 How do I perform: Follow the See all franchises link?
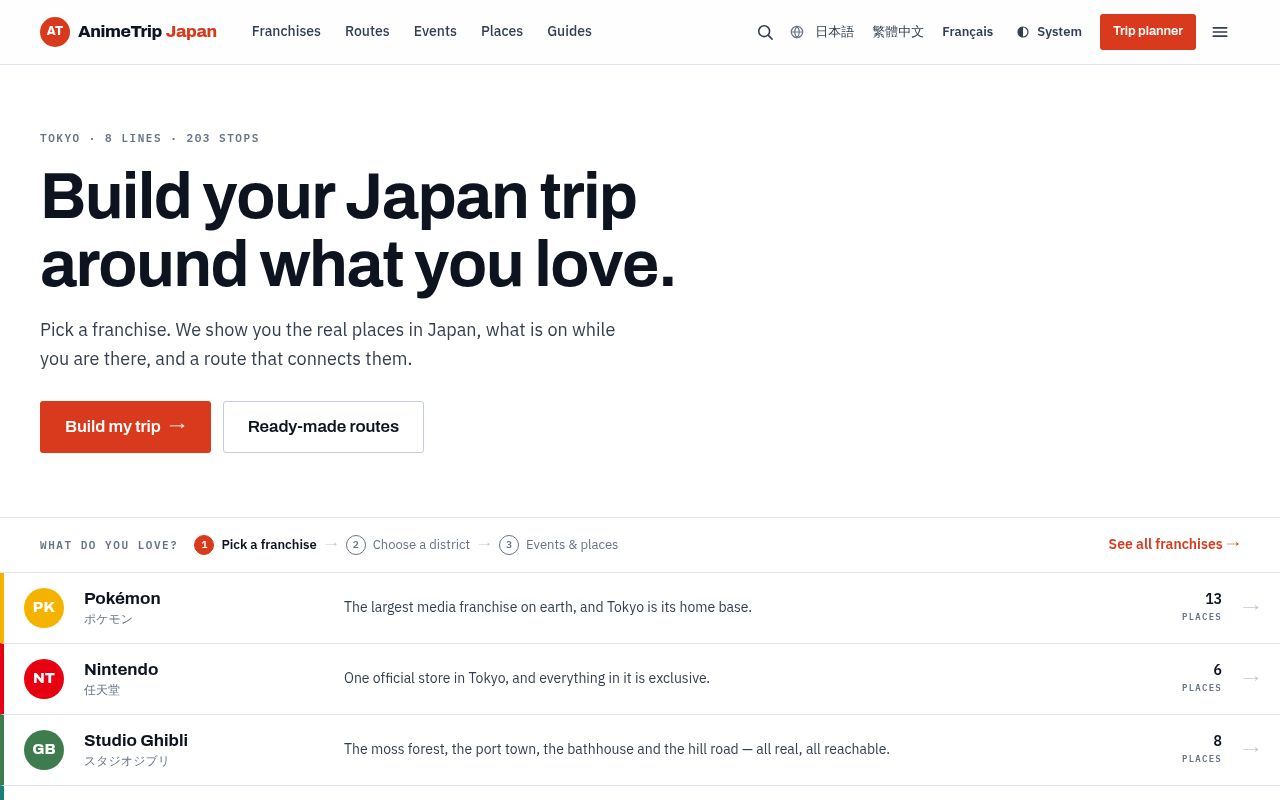[x=1174, y=544]
